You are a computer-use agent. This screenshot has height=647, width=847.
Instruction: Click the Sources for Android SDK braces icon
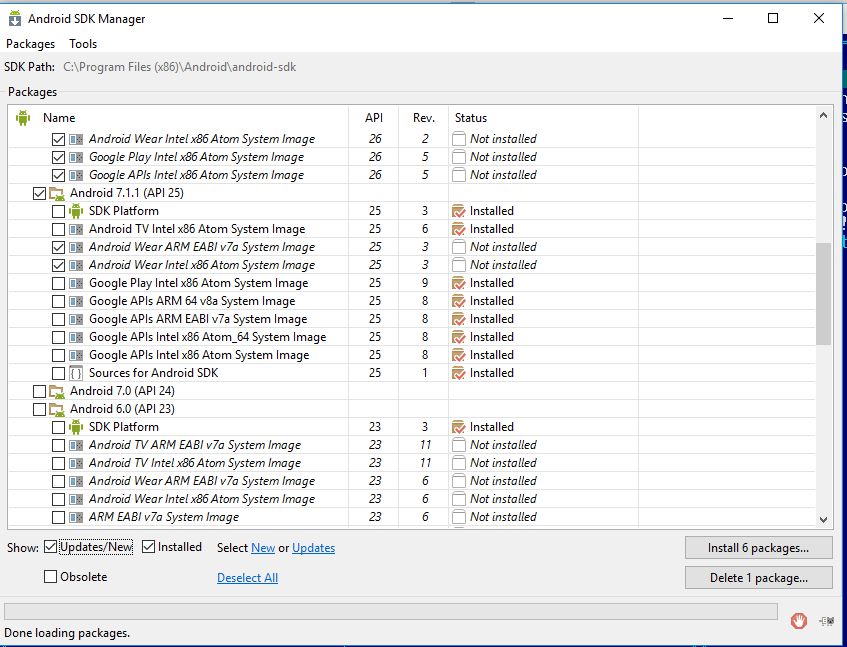76,373
